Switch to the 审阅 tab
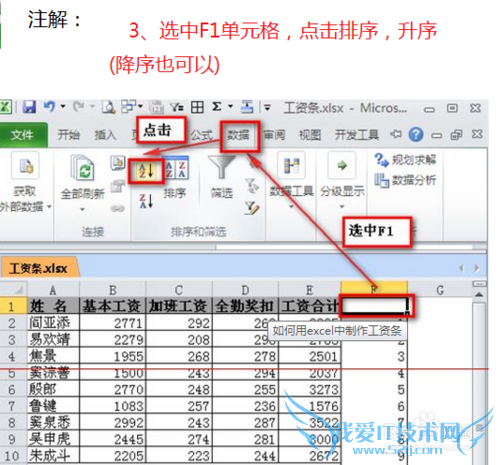Viewport: 500px width, 465px height. tap(275, 135)
